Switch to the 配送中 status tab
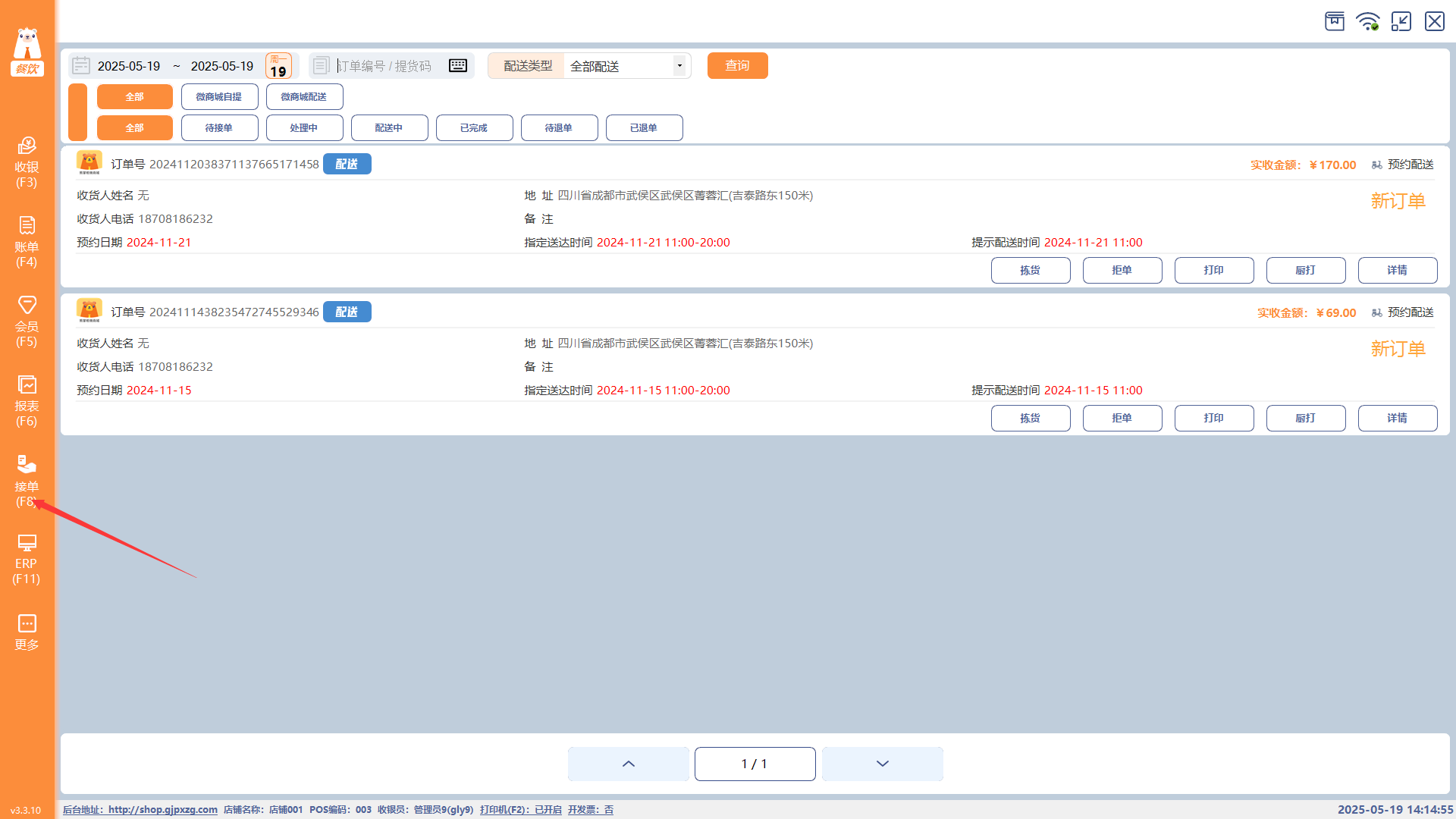This screenshot has width=1456, height=819. pos(389,128)
